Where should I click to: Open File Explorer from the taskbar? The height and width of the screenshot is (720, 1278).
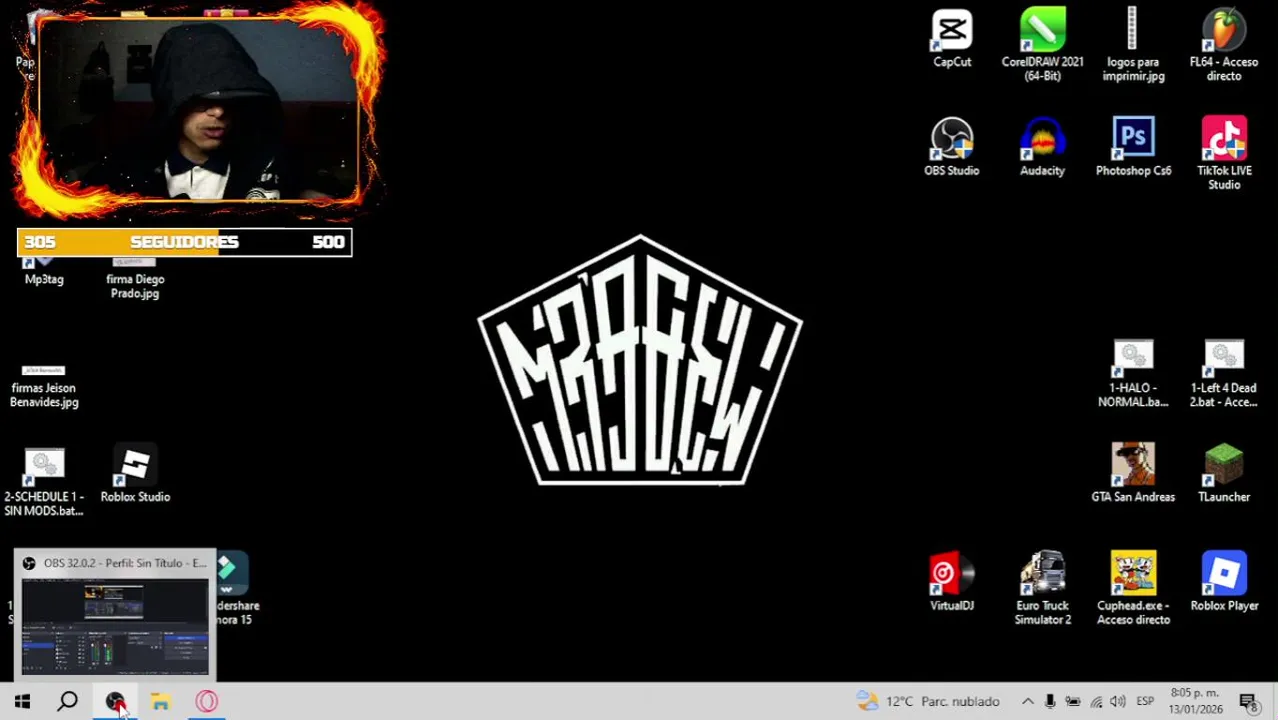pos(160,701)
